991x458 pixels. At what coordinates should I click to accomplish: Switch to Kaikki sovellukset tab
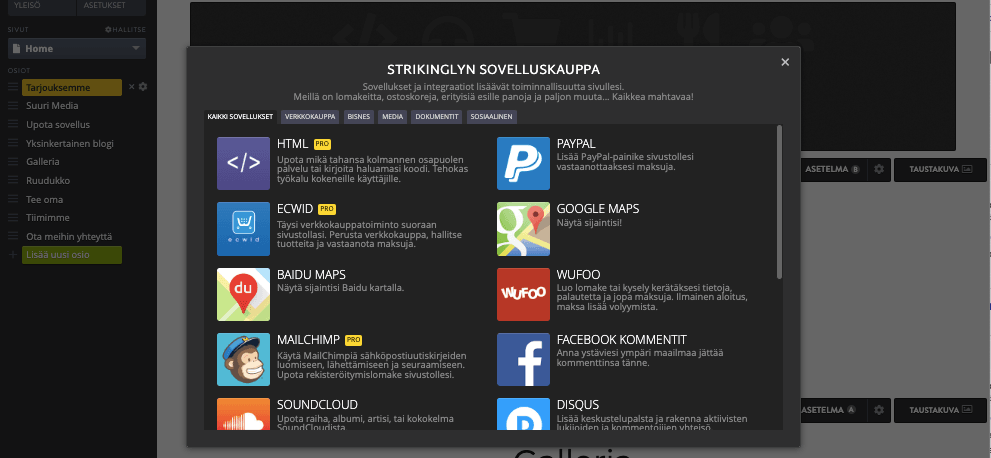coord(240,117)
